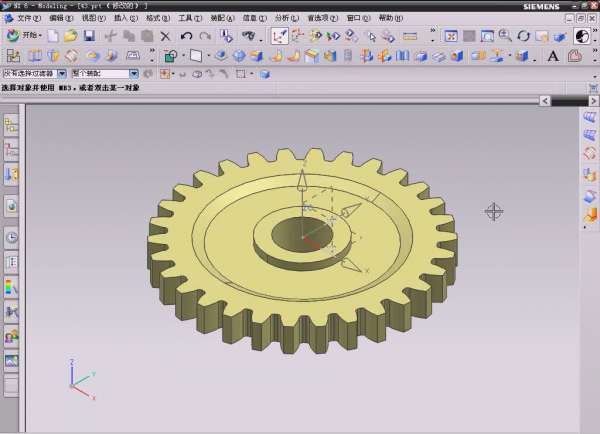Click the horizontal scrollbar left arrow

545,101
